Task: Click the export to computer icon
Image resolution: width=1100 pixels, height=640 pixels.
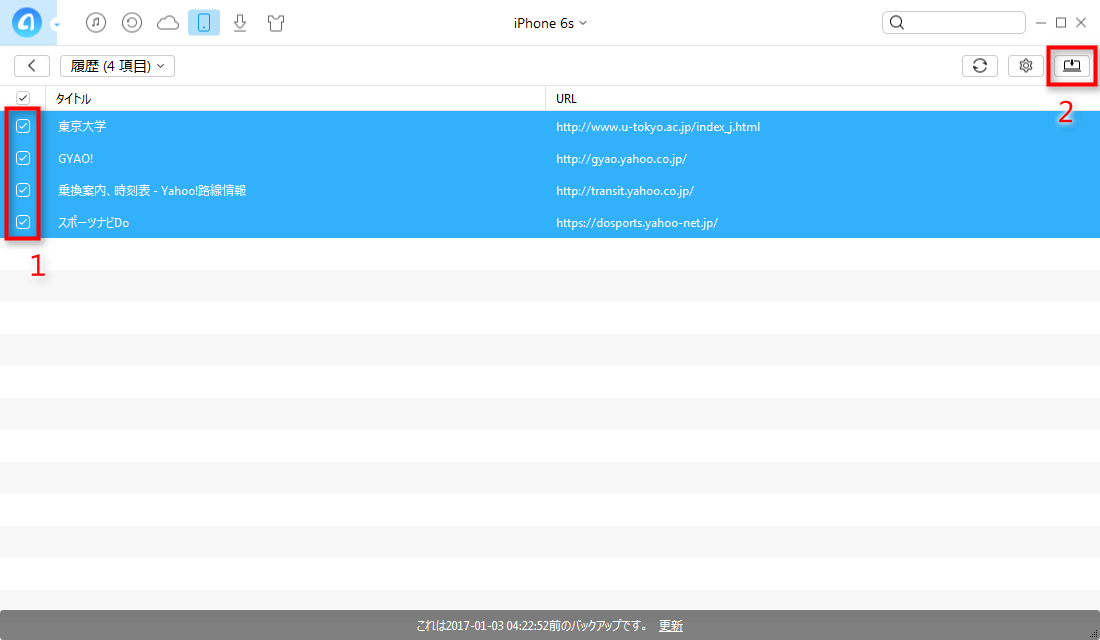Action: (x=1072, y=66)
